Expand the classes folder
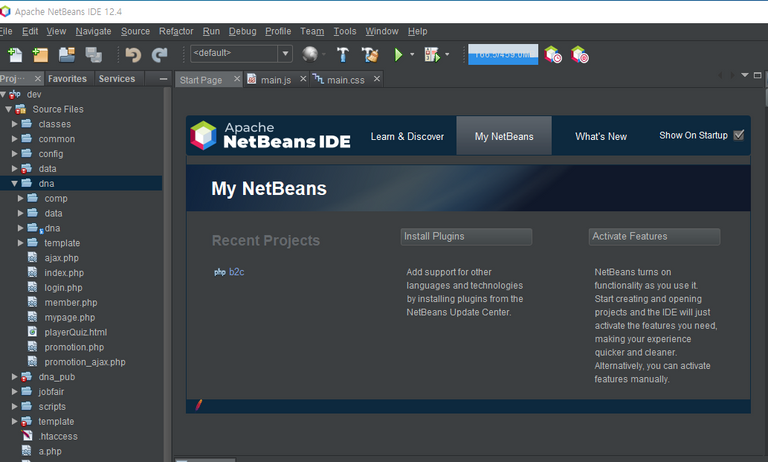Viewport: 768px width, 462px height. (14, 124)
